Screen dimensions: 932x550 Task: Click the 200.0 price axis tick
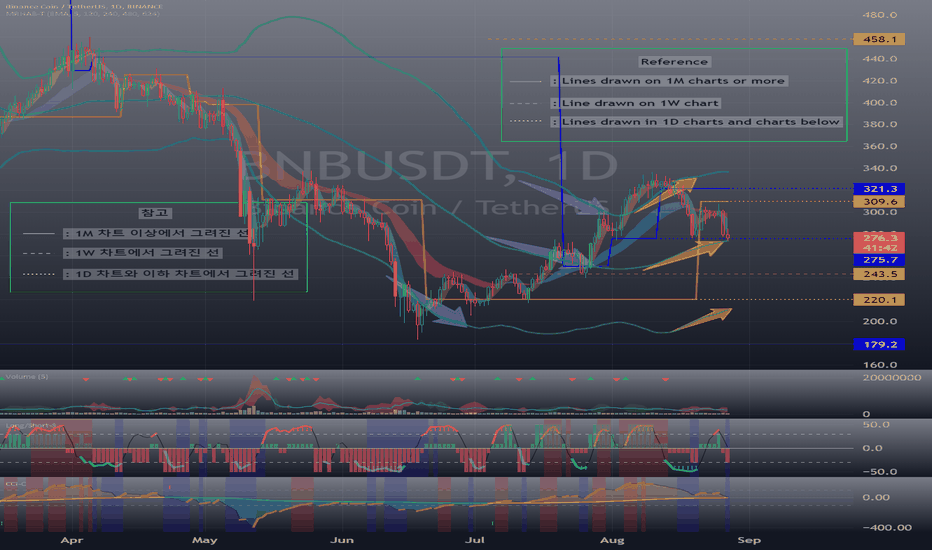(880, 322)
